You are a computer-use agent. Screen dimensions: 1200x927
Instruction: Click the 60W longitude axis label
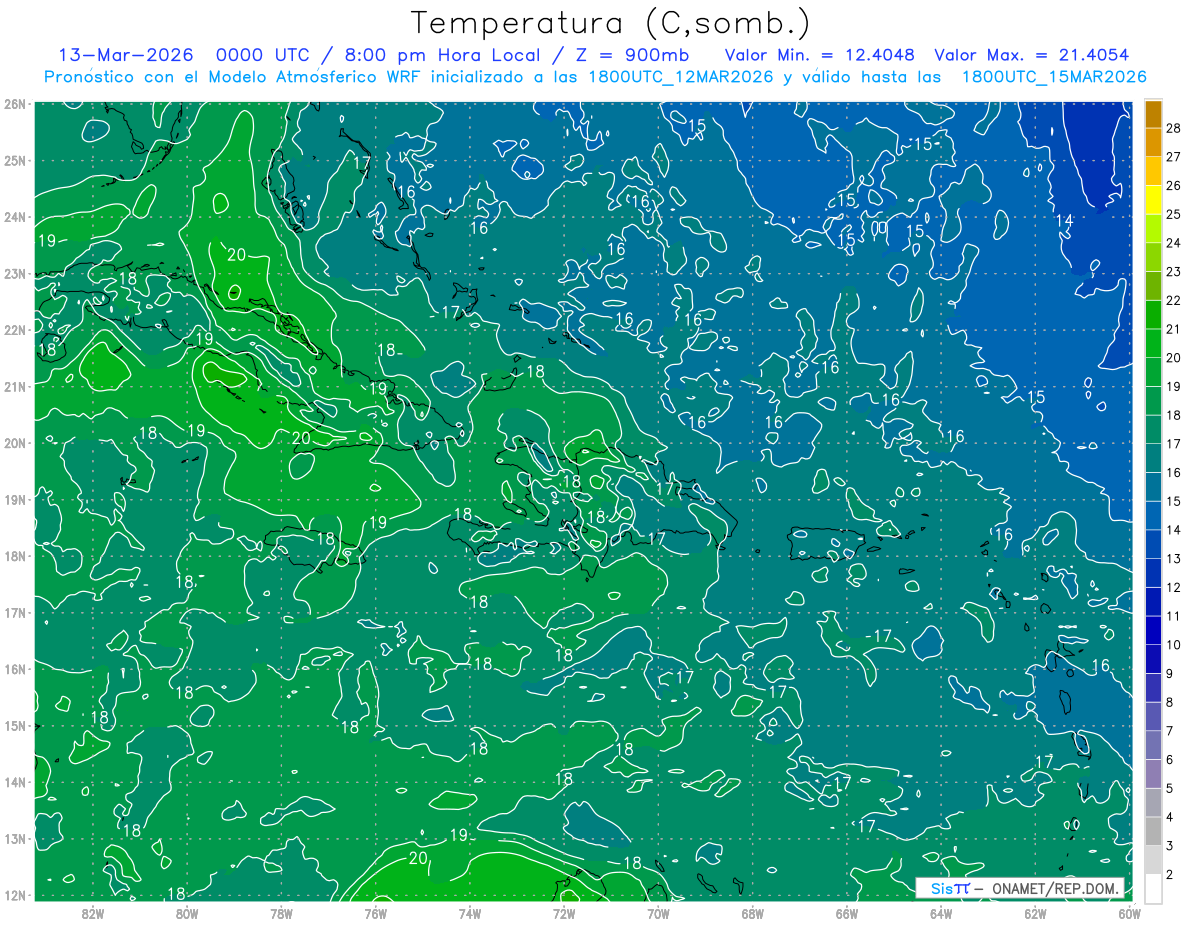click(x=1128, y=913)
